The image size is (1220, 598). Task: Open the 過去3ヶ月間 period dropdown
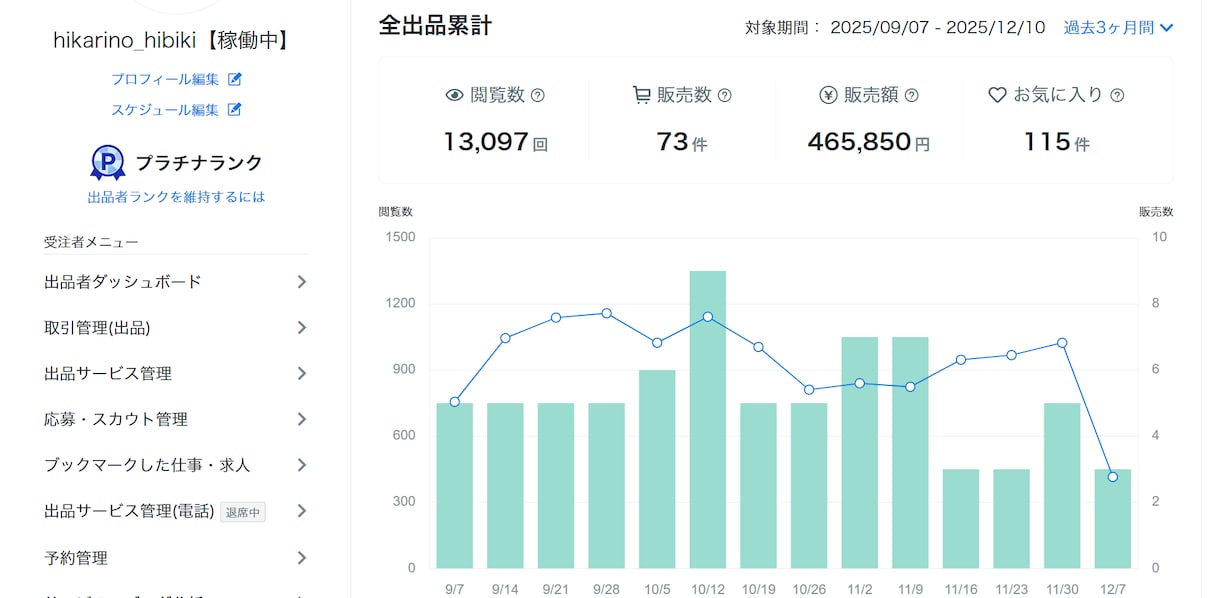point(1118,28)
